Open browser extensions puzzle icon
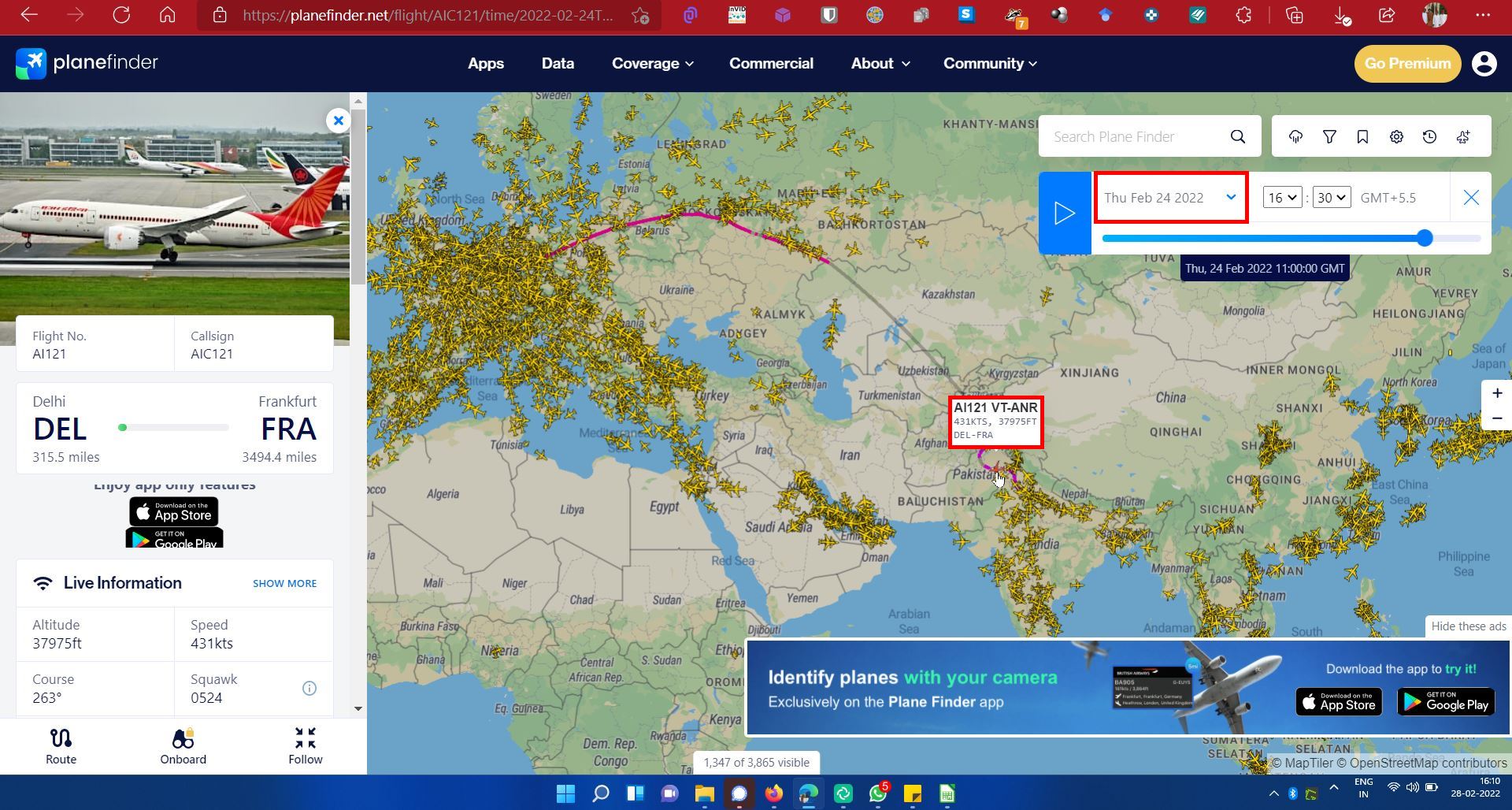Viewport: 1512px width, 810px height. pos(1243,15)
